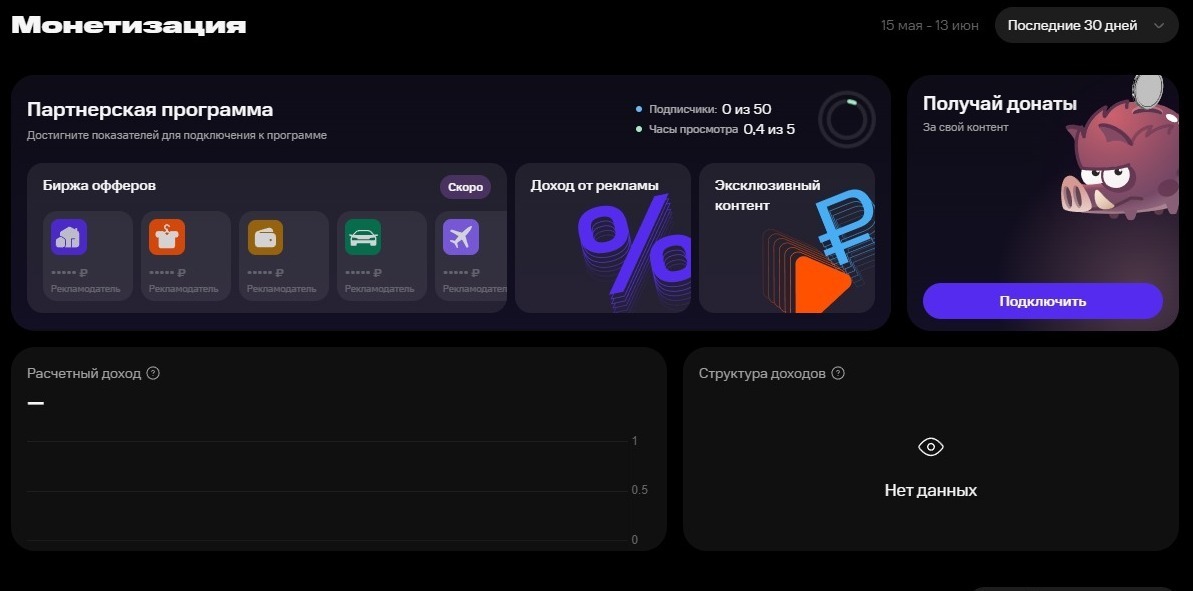Viewport: 1193px width, 591px height.
Task: Click the Скоро badge
Action: (x=465, y=187)
